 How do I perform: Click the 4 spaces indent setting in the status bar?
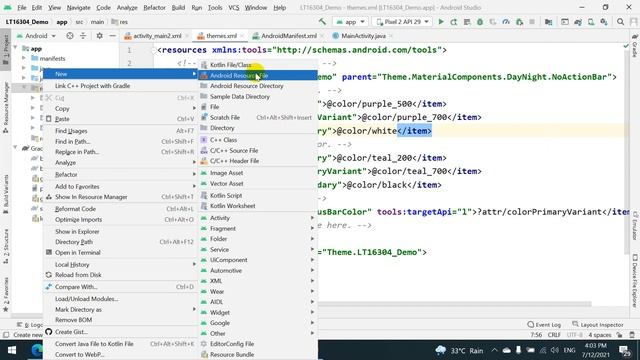(599, 335)
